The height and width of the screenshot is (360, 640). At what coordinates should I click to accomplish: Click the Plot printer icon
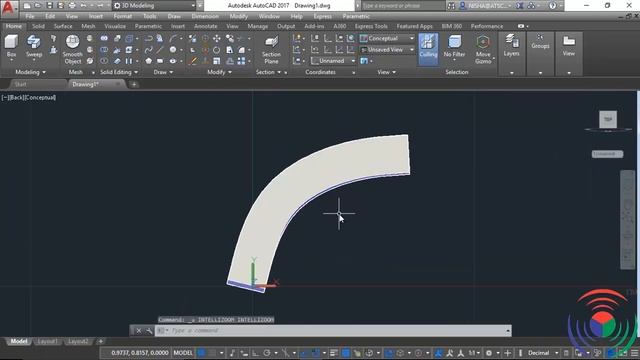pyautogui.click(x=72, y=6)
